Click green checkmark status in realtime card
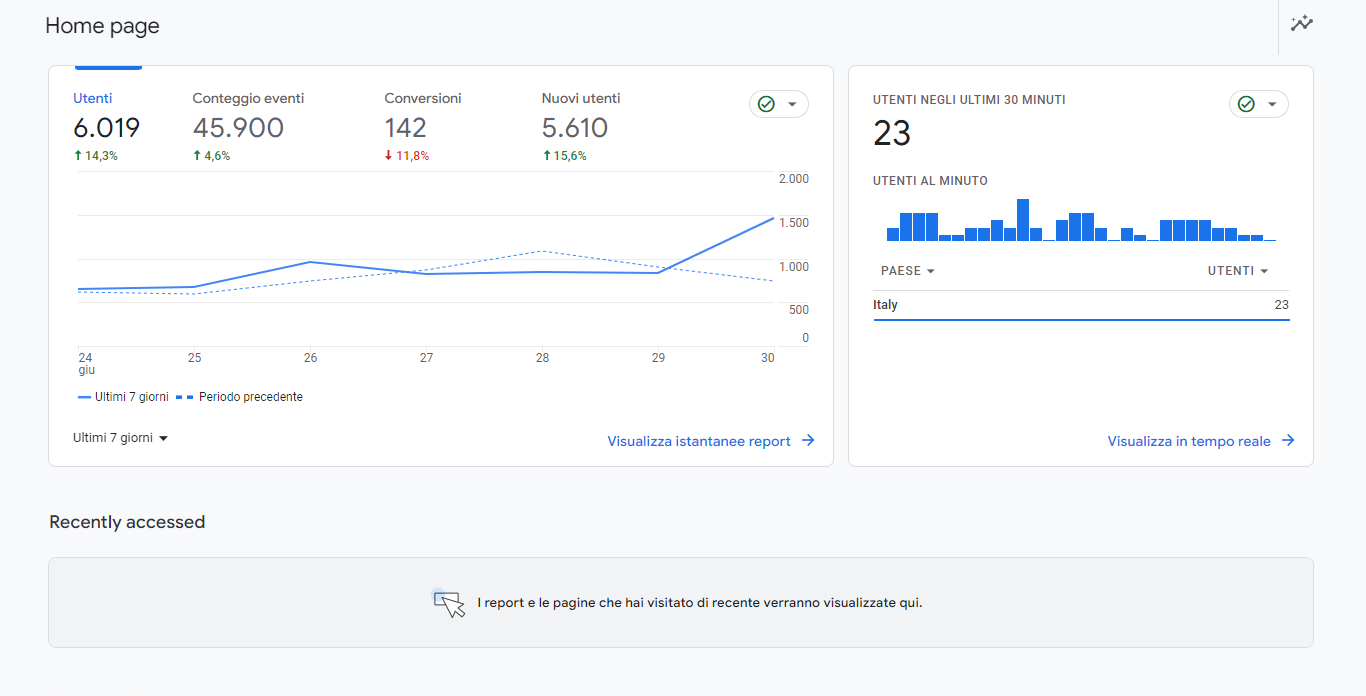Image resolution: width=1366 pixels, height=696 pixels. tap(1246, 104)
